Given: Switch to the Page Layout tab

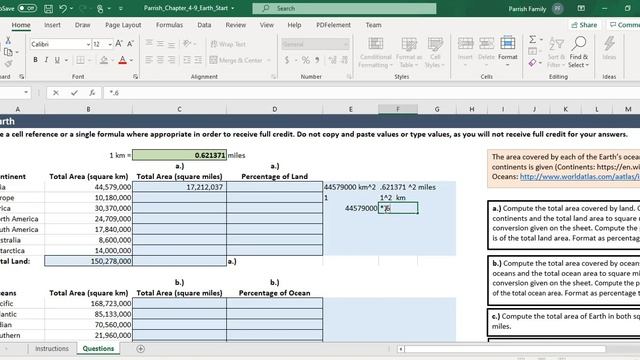Looking at the screenshot, I should (x=123, y=25).
